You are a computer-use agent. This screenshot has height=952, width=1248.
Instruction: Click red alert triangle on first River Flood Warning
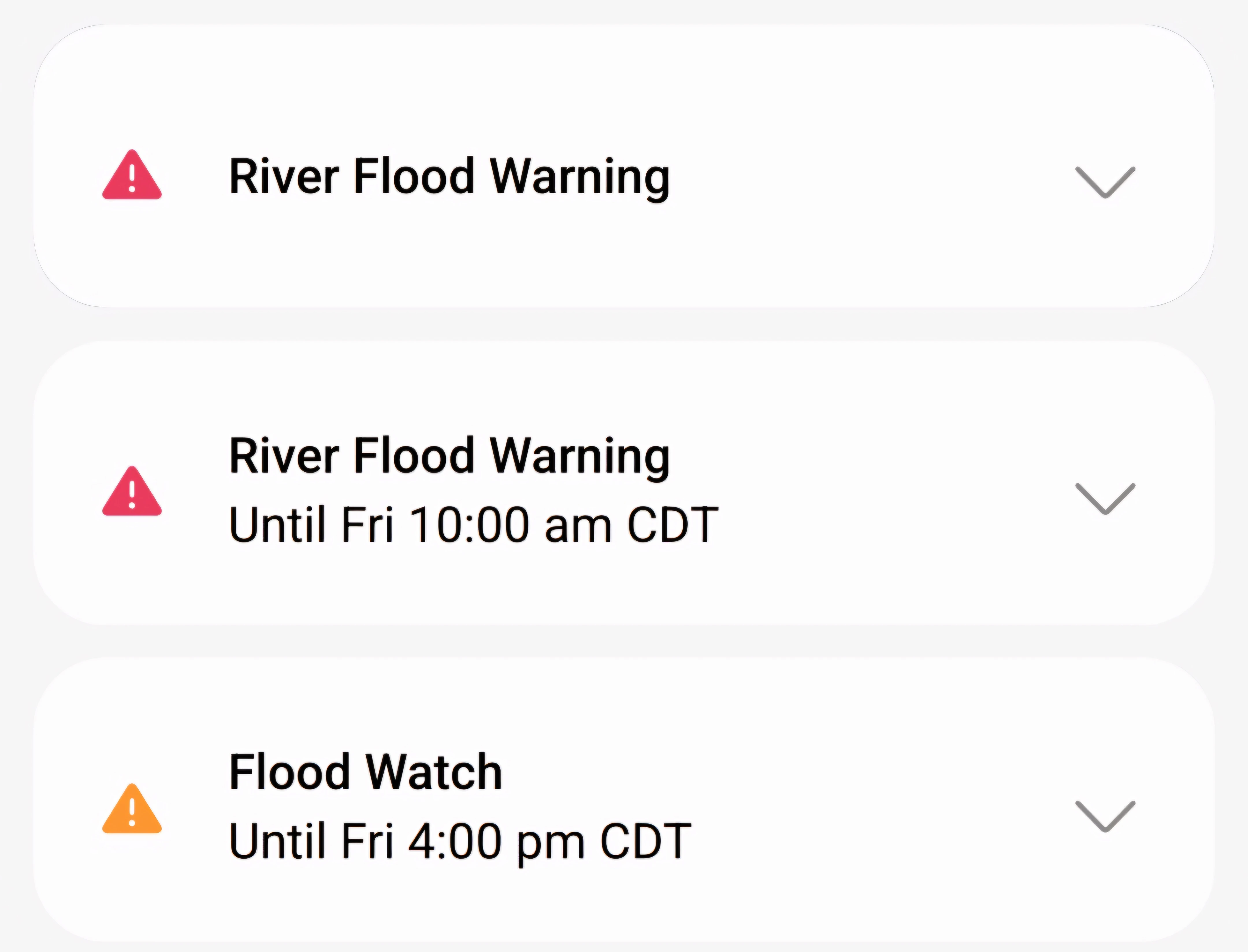click(131, 176)
